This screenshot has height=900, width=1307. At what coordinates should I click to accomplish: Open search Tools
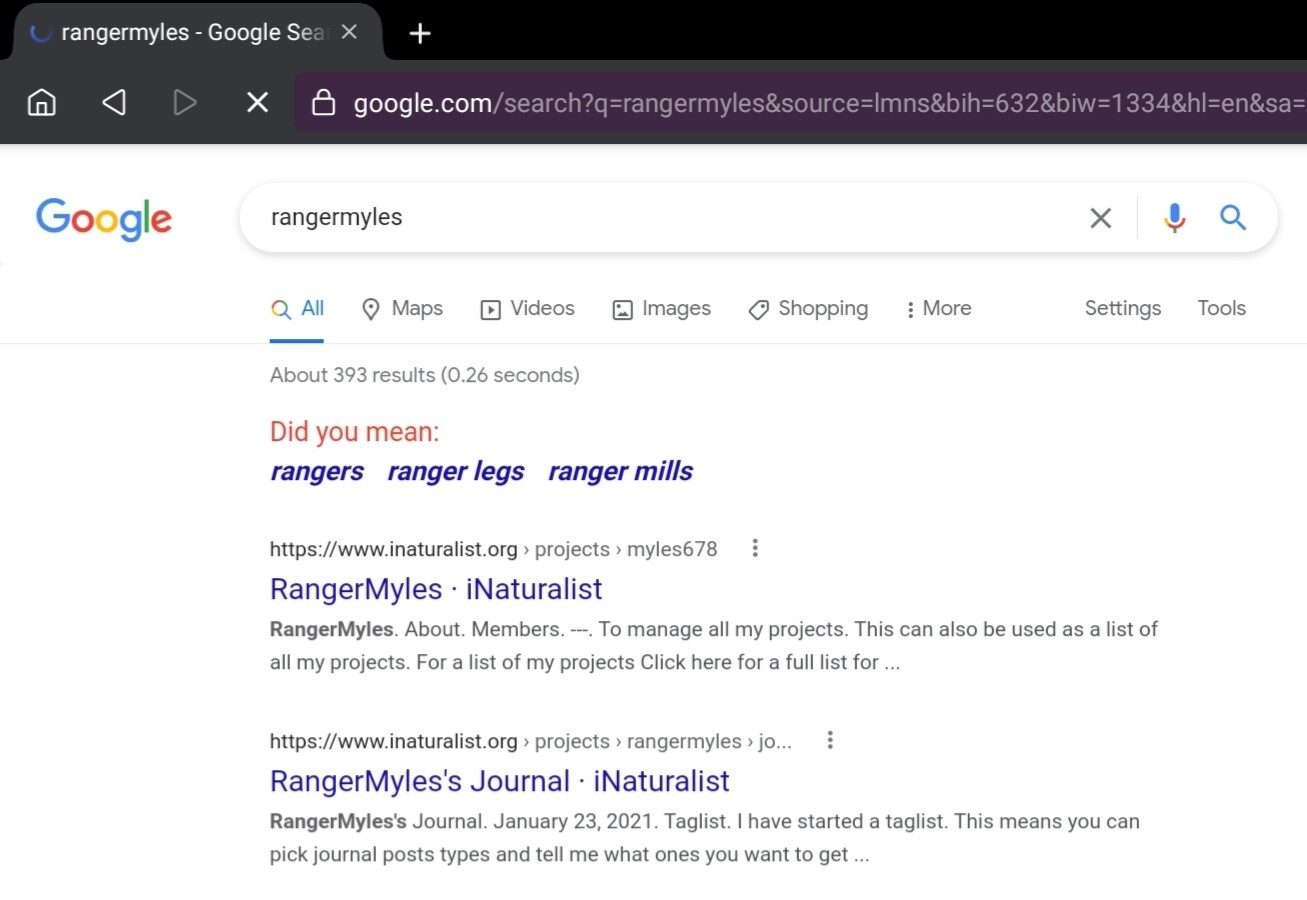click(1222, 308)
